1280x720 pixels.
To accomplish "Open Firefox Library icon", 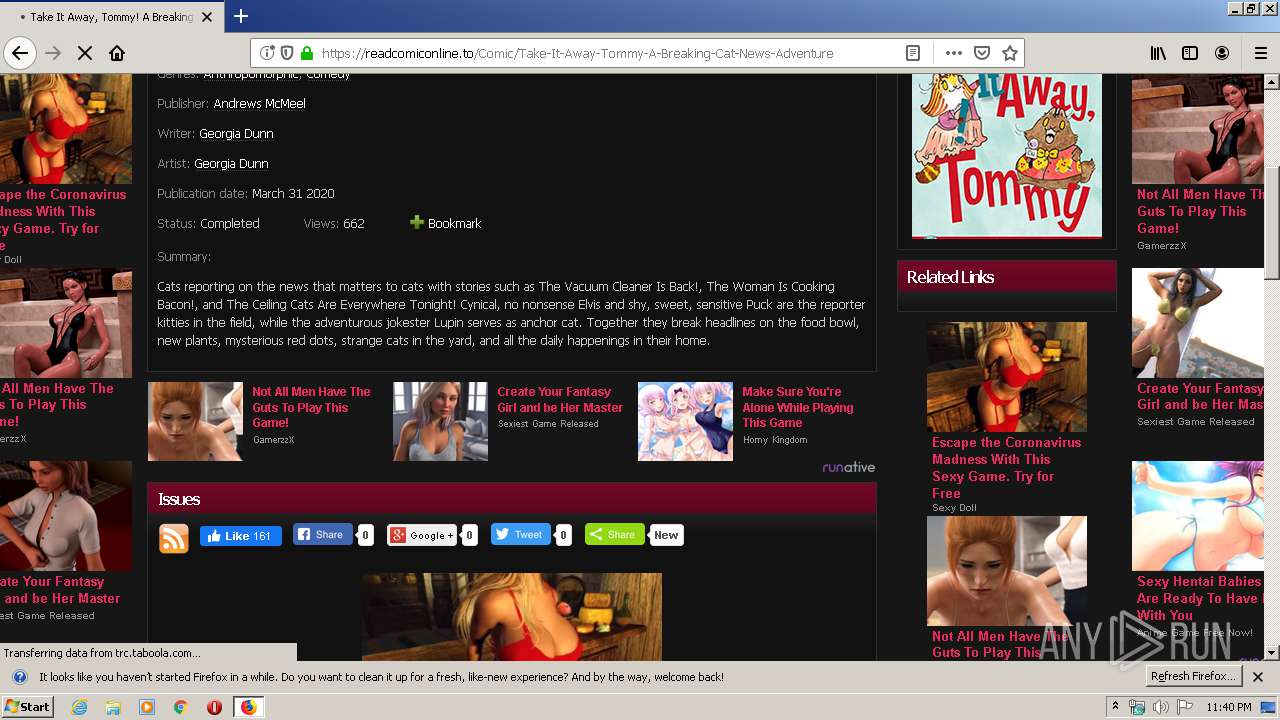I will pyautogui.click(x=1158, y=53).
